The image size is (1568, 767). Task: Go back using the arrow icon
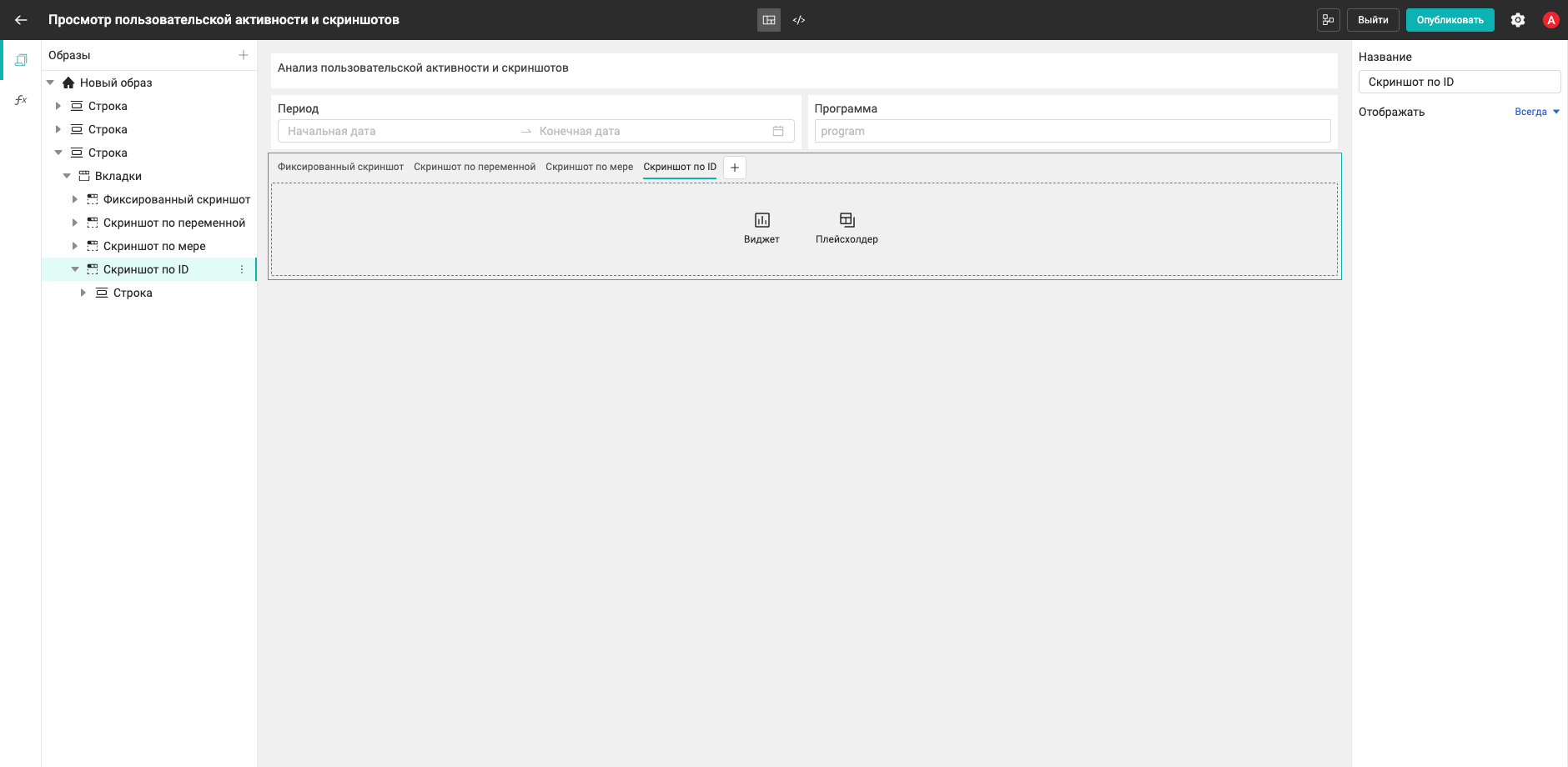[22, 20]
